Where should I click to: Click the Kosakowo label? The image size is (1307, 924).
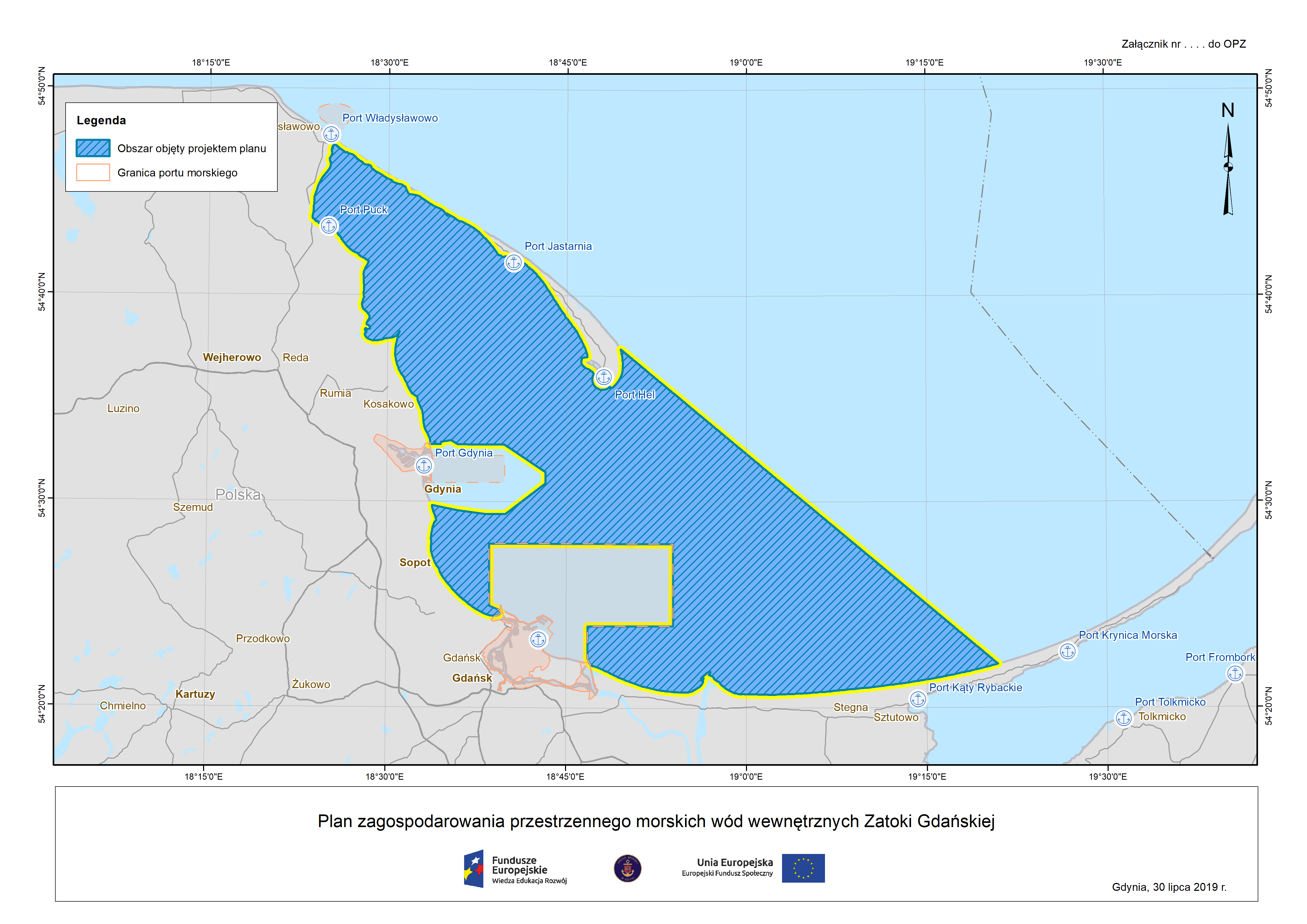point(388,404)
